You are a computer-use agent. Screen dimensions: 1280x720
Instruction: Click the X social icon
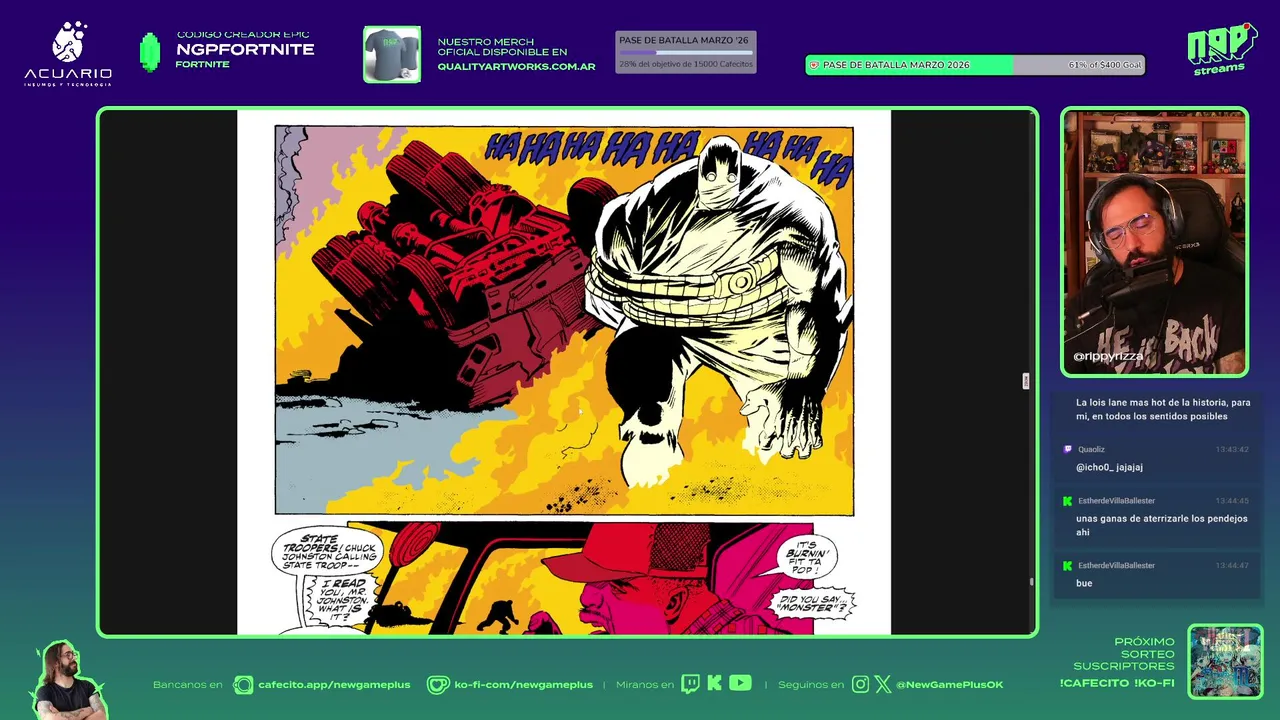pos(883,685)
